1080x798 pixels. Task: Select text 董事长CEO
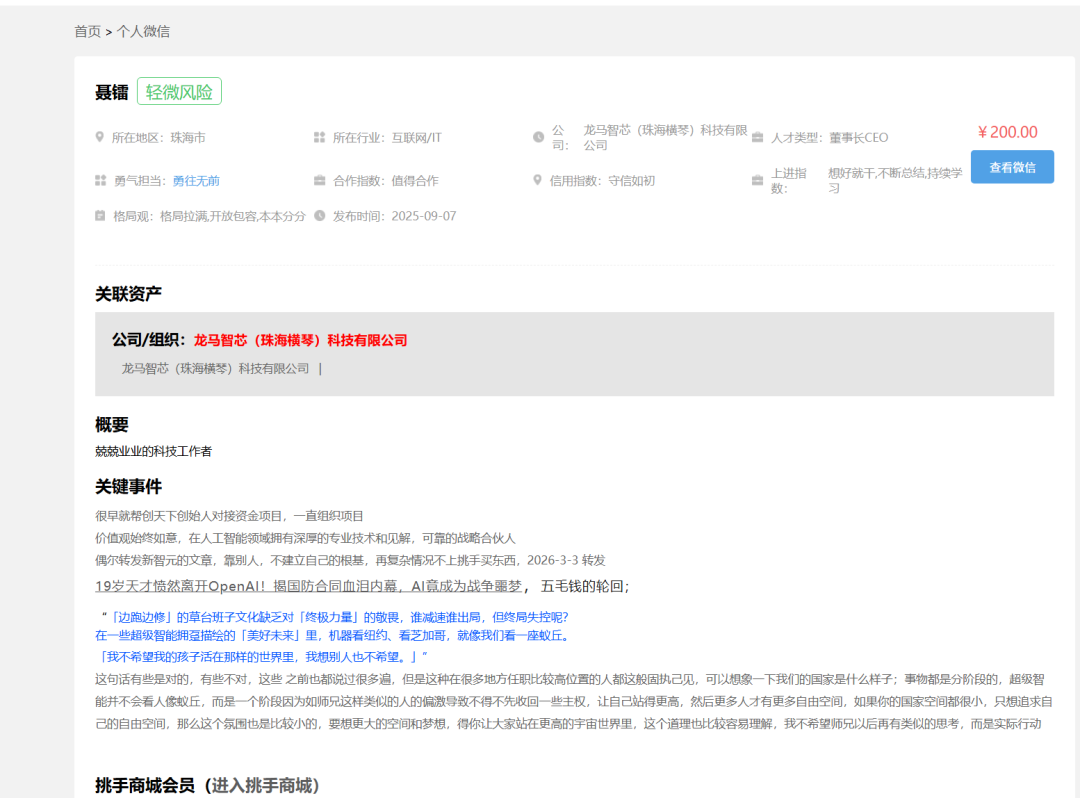coord(858,138)
